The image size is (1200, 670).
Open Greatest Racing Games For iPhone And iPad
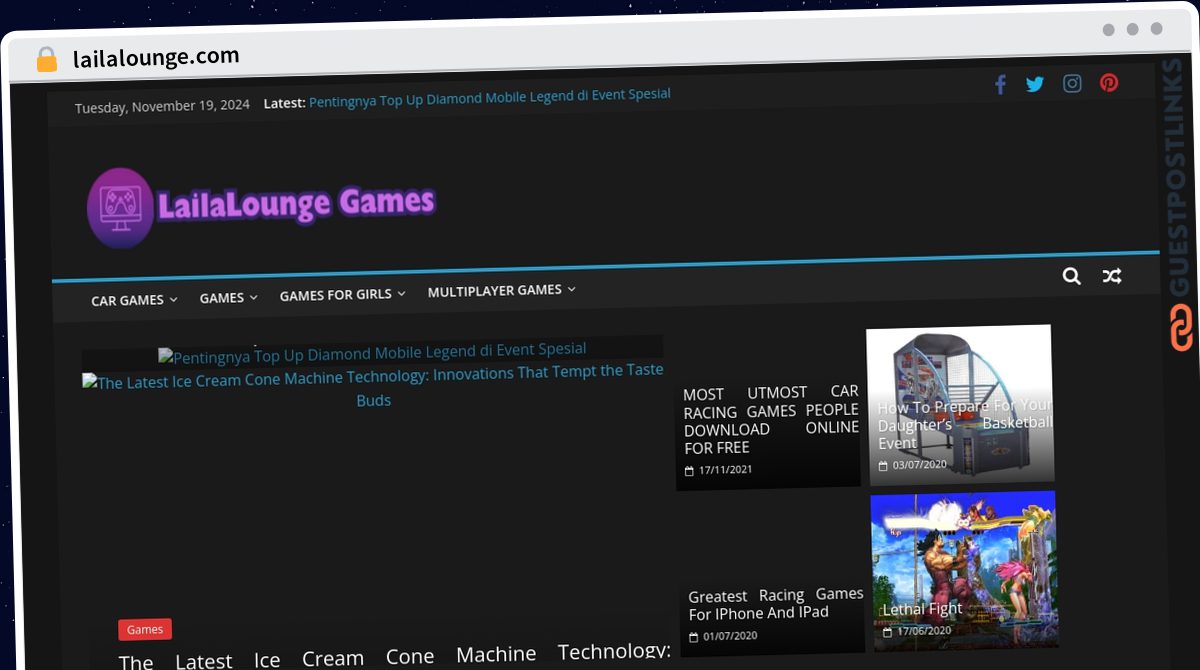point(776,604)
